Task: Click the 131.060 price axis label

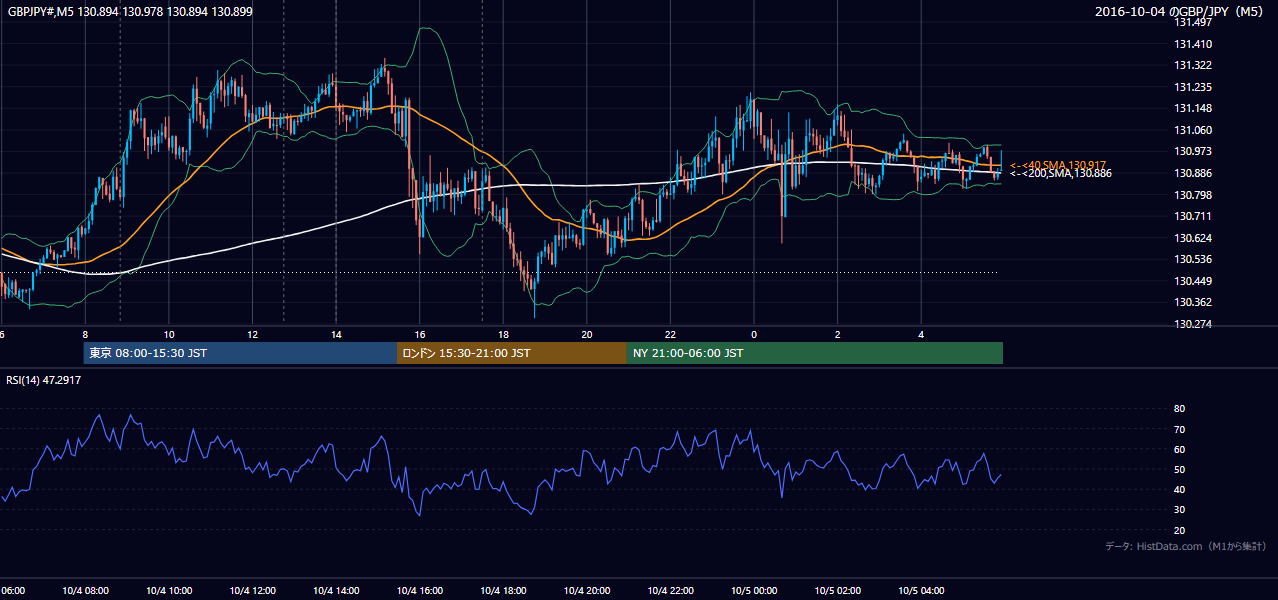Action: [1193, 130]
